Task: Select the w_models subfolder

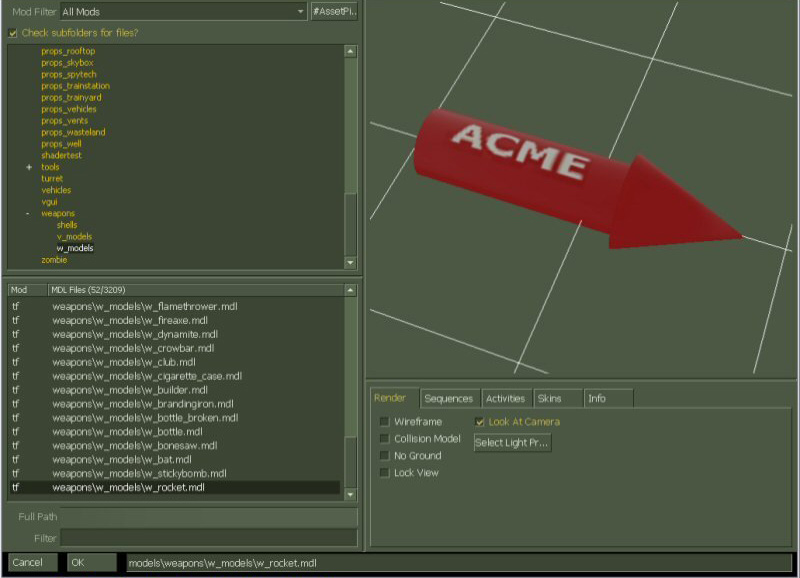Action: click(74, 248)
